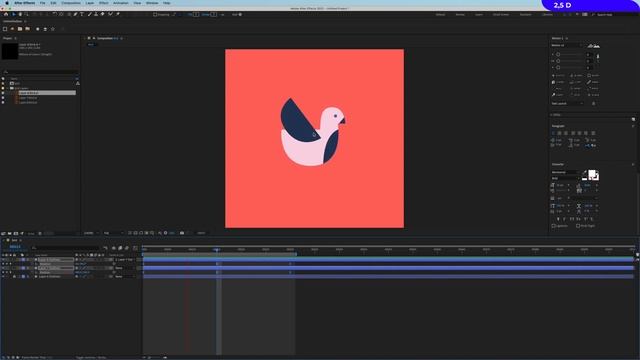
Task: Click first icon in Motion toolbar row
Action: point(553,76)
